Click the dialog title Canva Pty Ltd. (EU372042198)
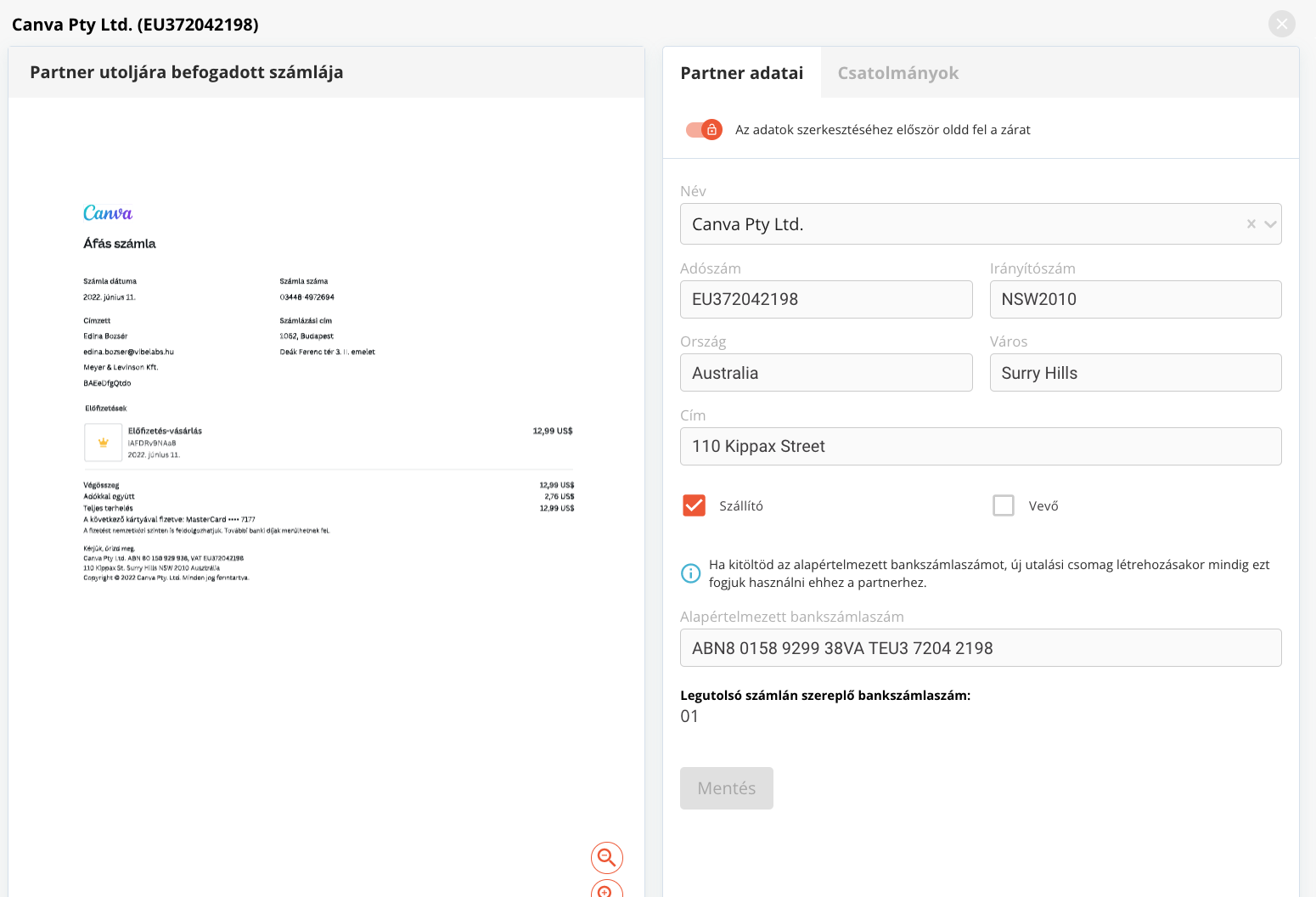Screen dimensions: 1316x897 135,25
